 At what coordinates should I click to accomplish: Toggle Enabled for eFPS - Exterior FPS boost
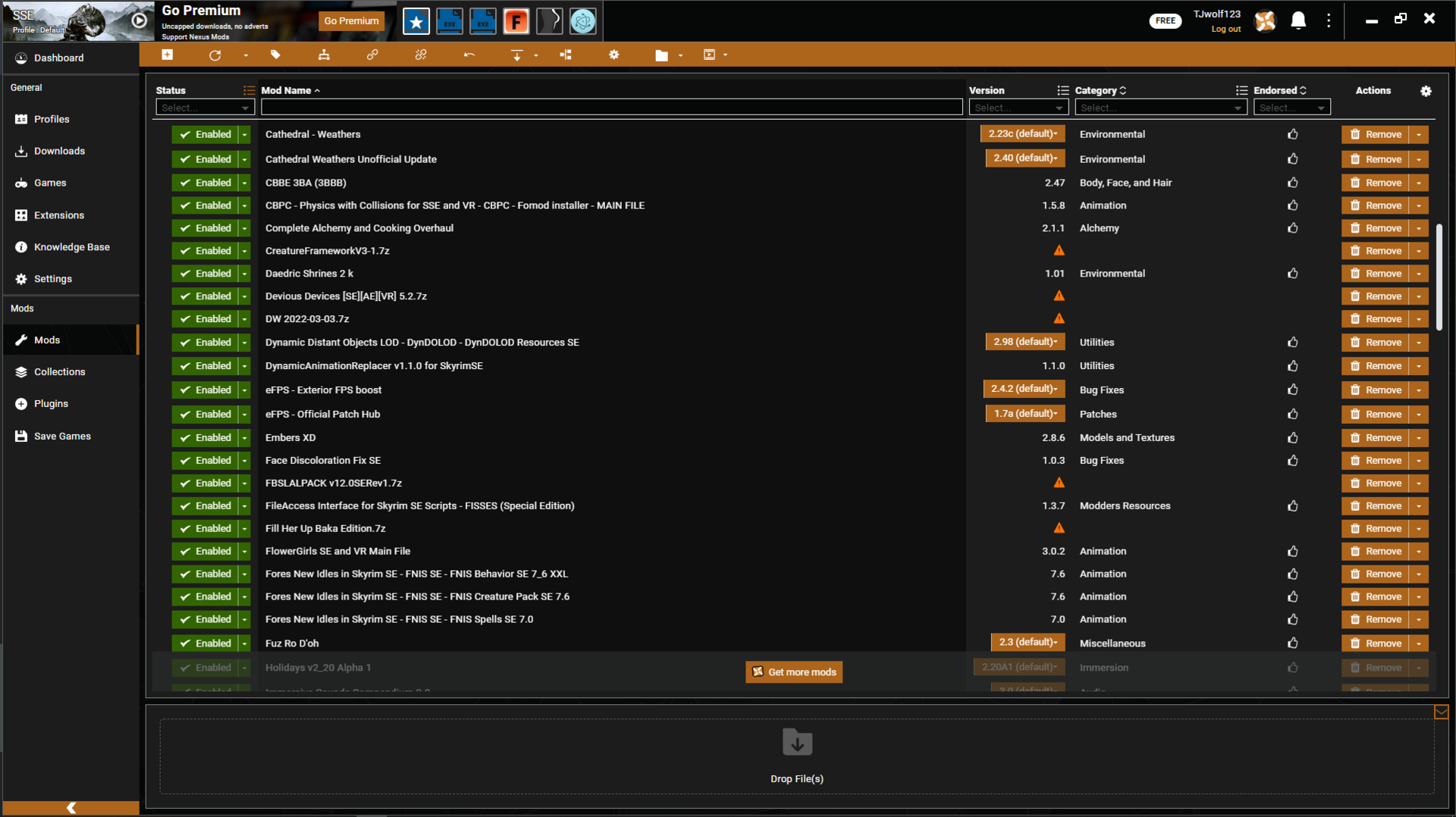point(205,390)
